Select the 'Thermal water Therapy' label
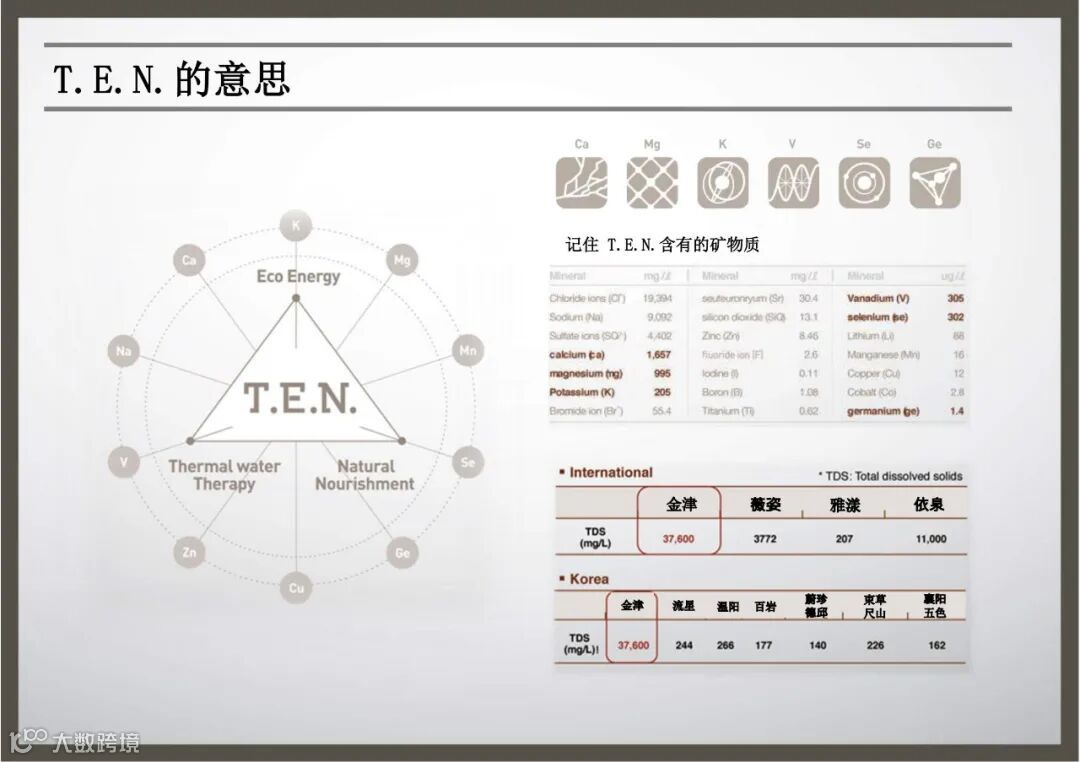Image resolution: width=1080 pixels, height=762 pixels. tap(225, 475)
